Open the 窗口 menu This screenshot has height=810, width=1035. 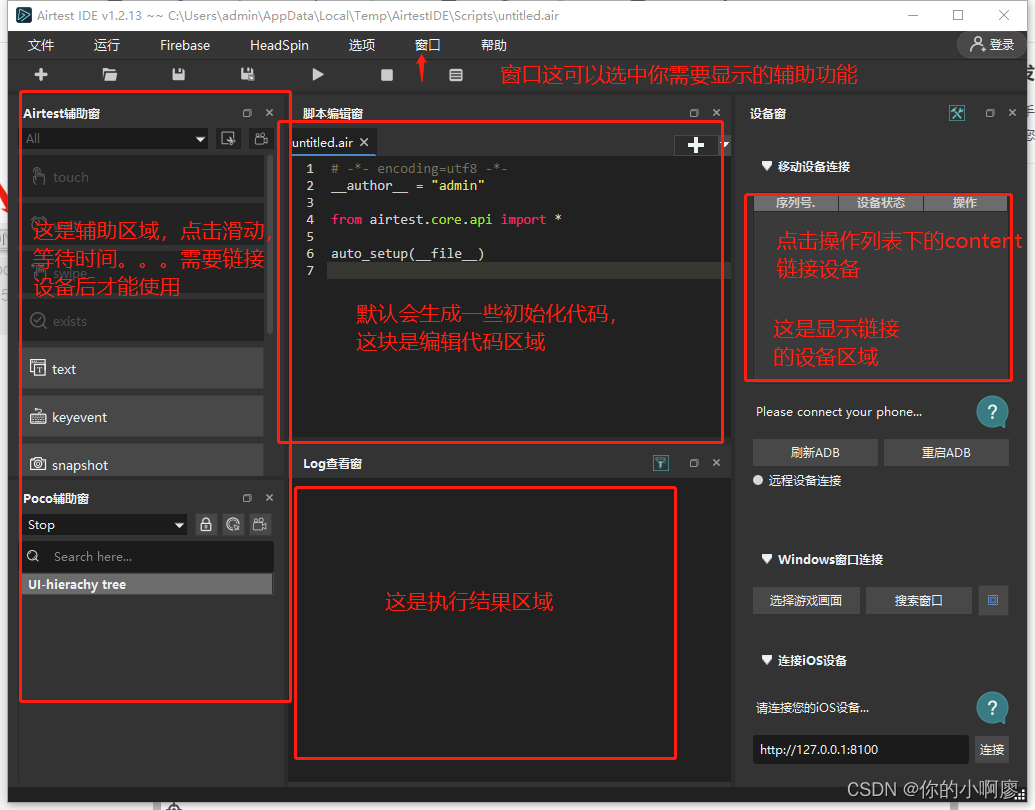pyautogui.click(x=427, y=44)
